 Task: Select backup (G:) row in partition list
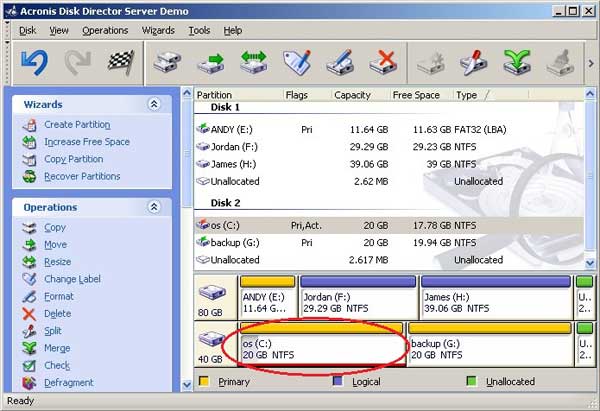click(x=389, y=243)
